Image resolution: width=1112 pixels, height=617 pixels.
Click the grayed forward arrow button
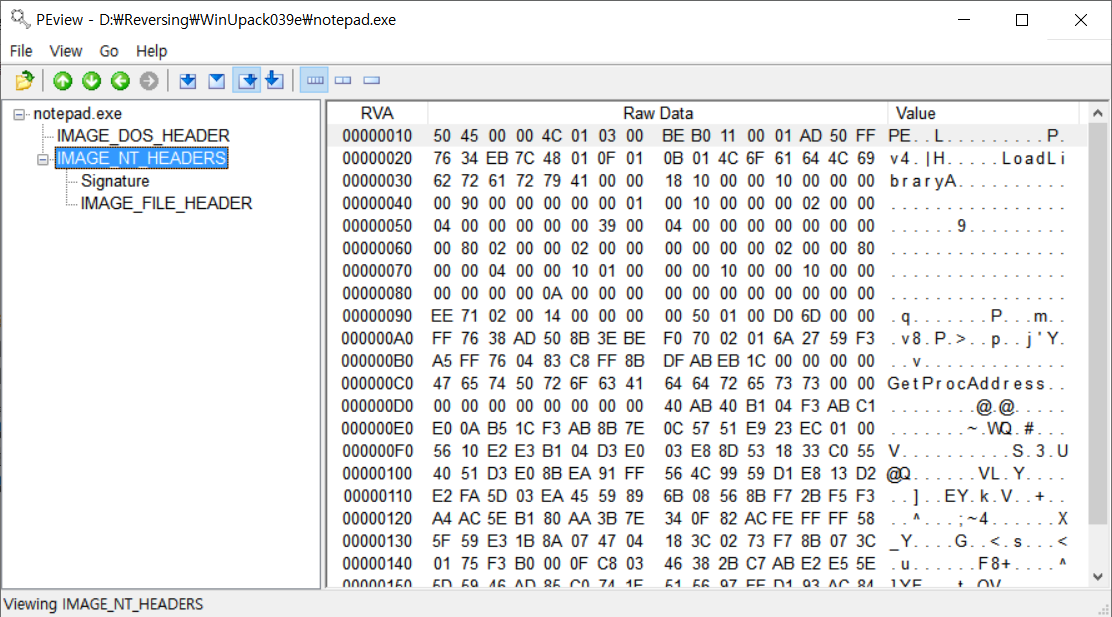(x=149, y=81)
